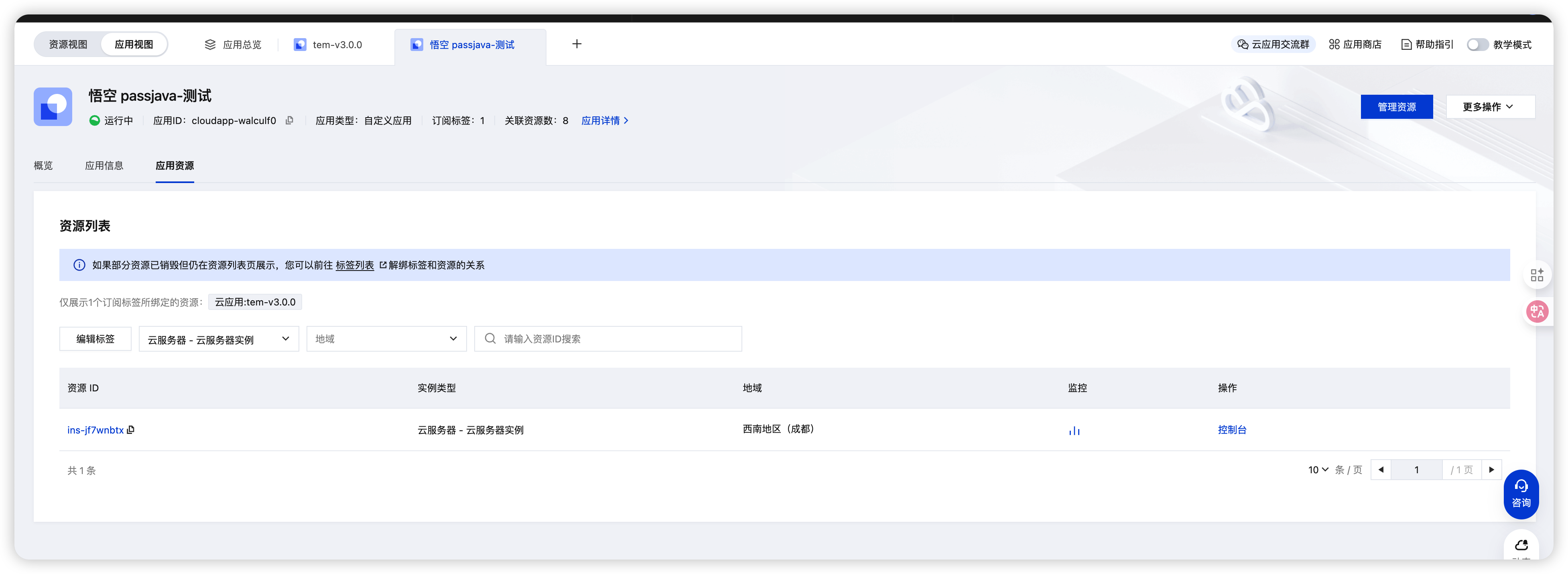The height and width of the screenshot is (574, 1568).
Task: Click the resource ID search field
Action: click(x=615, y=339)
